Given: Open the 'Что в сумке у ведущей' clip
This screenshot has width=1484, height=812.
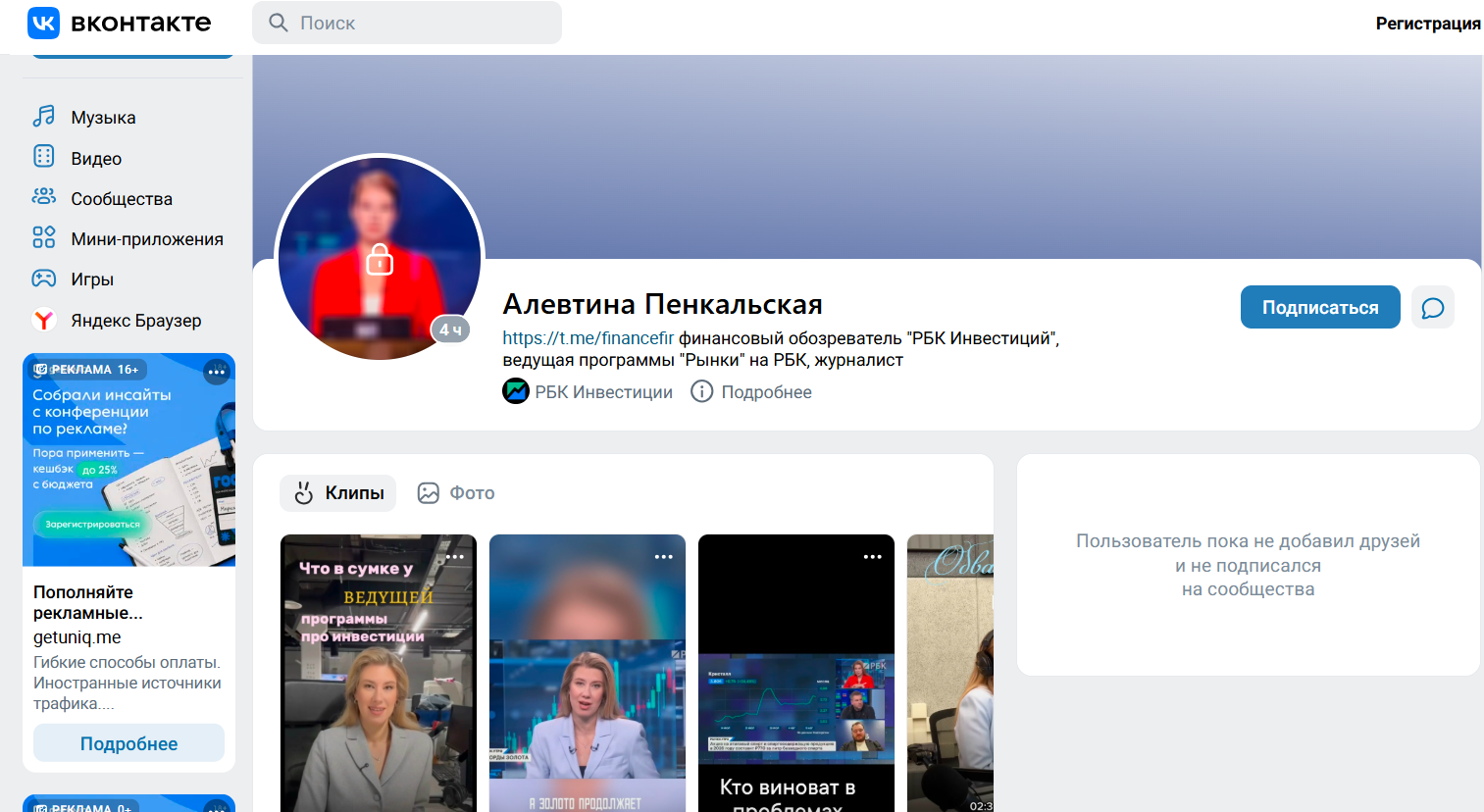Looking at the screenshot, I should click(379, 673).
